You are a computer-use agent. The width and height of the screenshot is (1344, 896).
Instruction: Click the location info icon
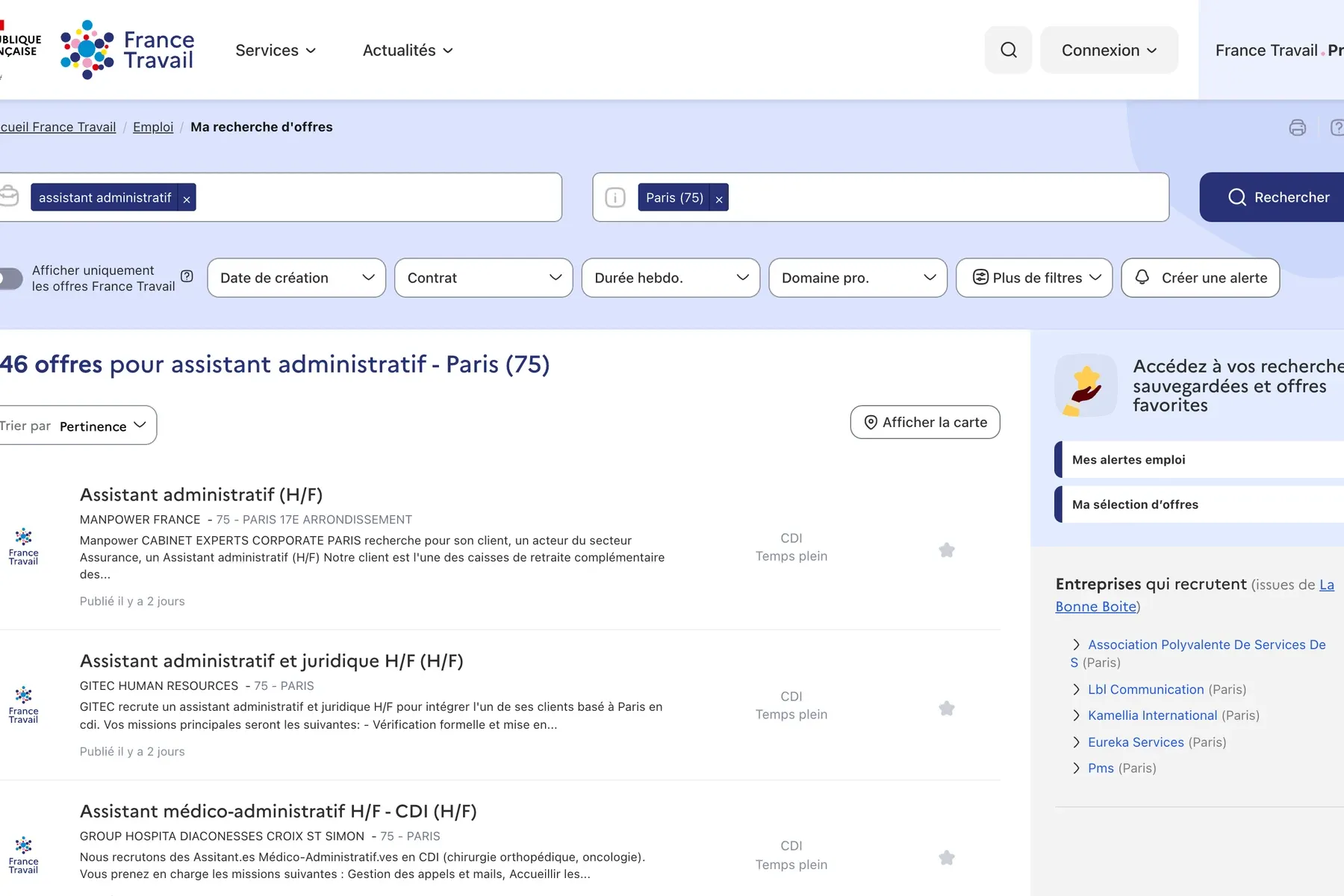tap(615, 198)
